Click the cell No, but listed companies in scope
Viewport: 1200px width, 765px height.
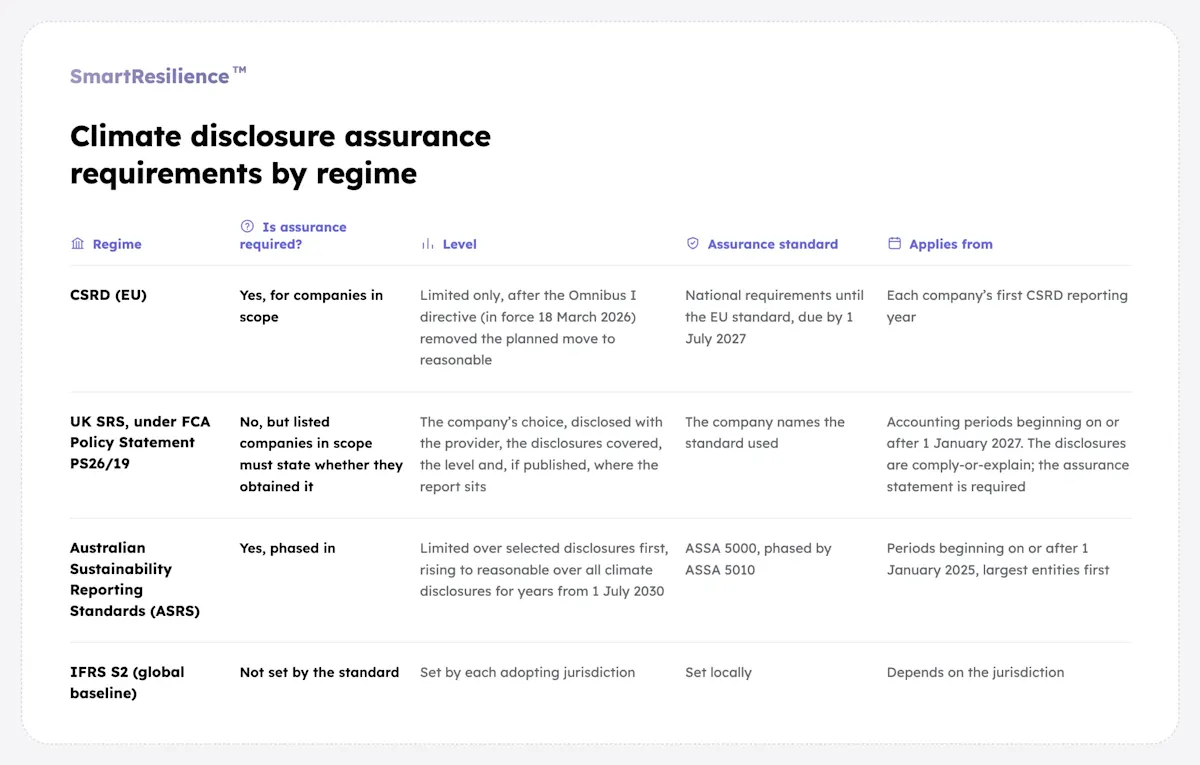coord(321,454)
